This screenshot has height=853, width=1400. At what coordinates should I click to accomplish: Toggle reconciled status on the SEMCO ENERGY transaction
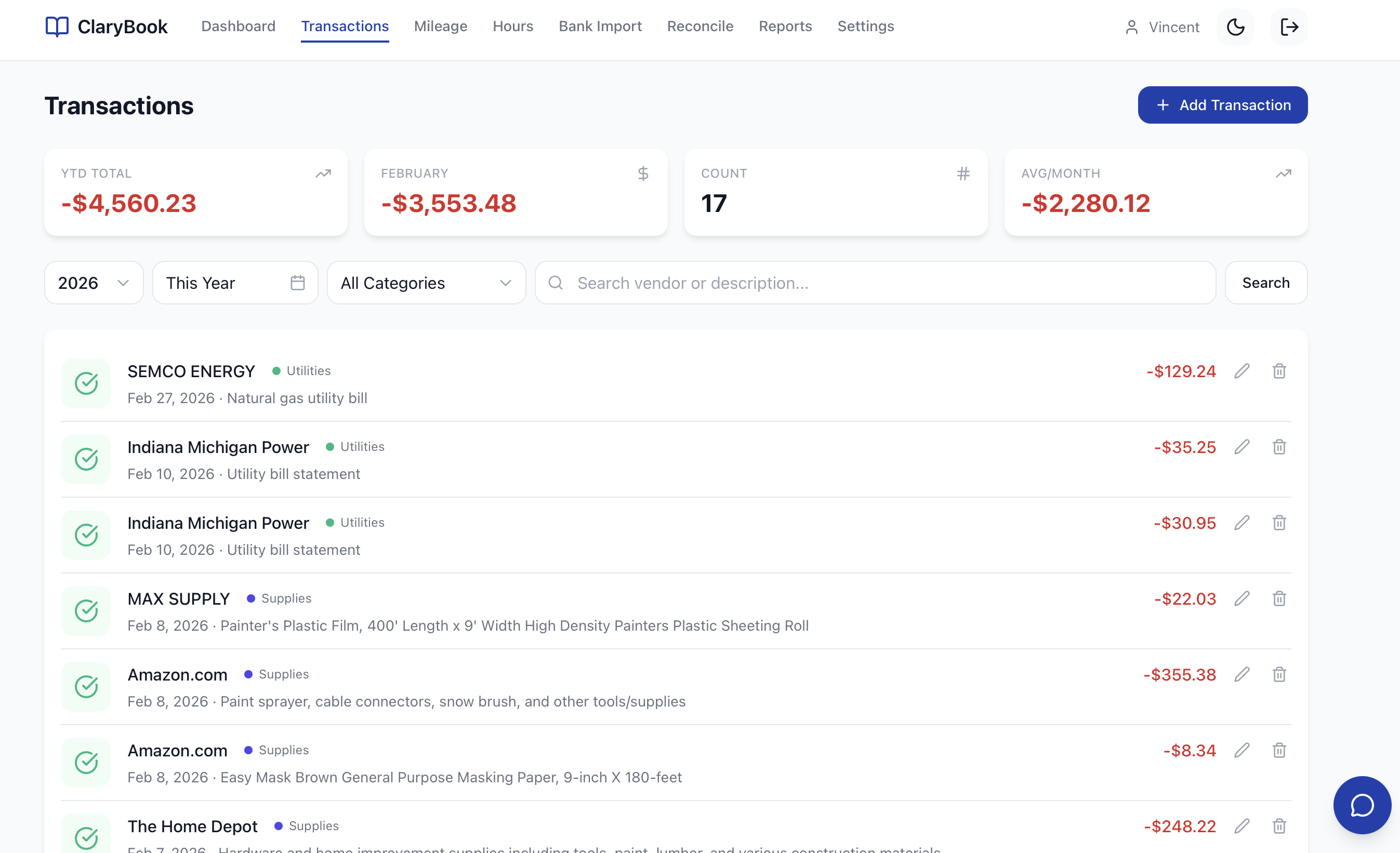pos(85,383)
